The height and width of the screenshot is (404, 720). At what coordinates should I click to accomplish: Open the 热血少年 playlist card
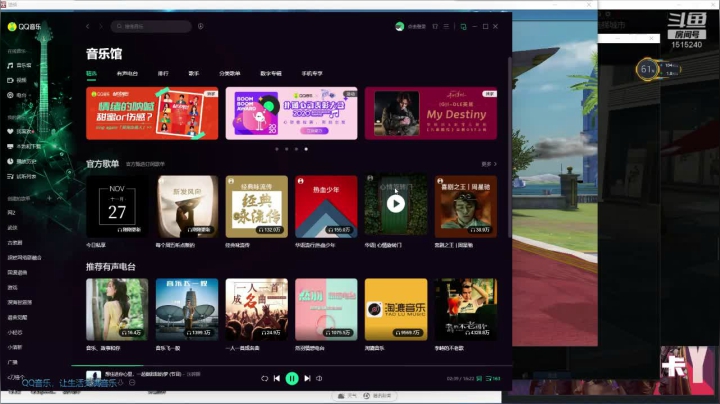tap(326, 207)
